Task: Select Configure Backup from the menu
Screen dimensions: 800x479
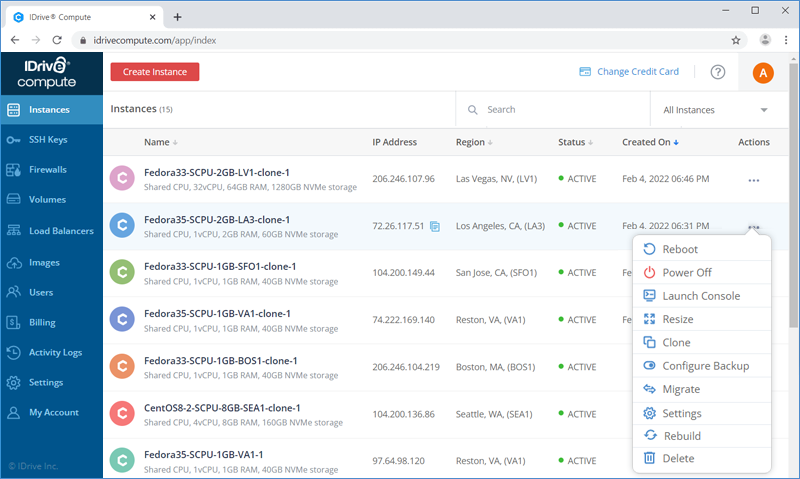Action: click(x=702, y=366)
